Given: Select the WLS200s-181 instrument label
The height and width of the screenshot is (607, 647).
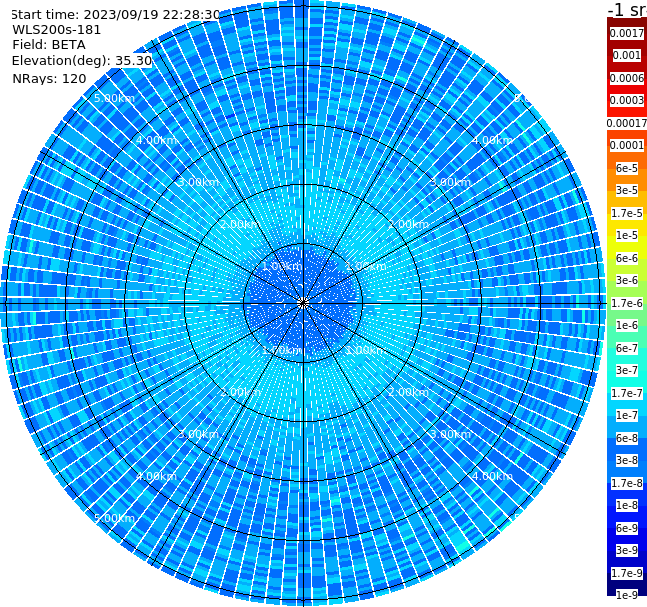Looking at the screenshot, I should click(x=57, y=30).
